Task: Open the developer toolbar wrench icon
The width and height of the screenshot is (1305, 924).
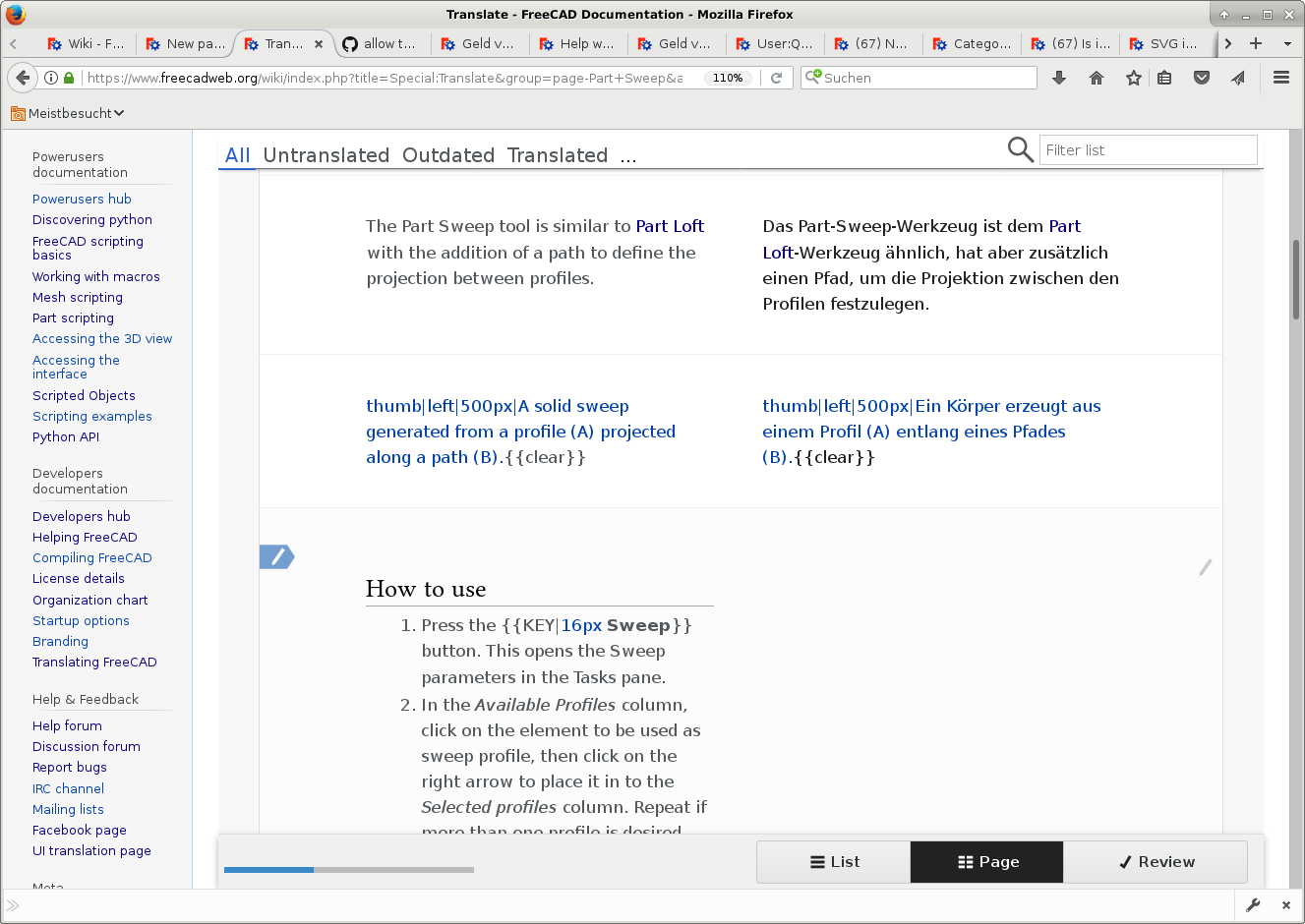Action: point(1253,905)
